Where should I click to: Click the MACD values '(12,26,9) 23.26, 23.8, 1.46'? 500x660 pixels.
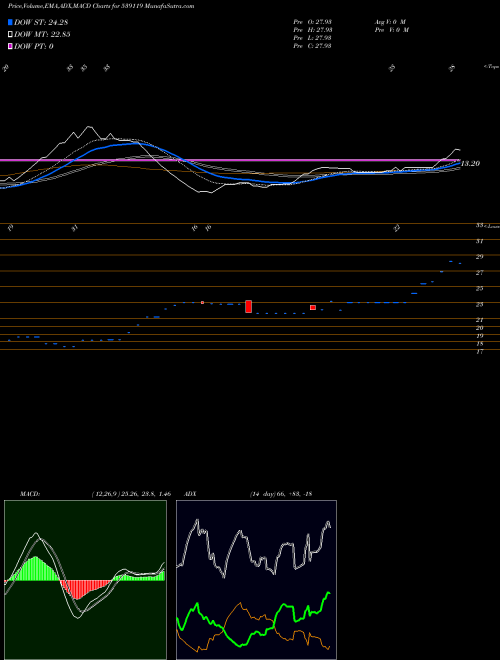click(x=130, y=494)
